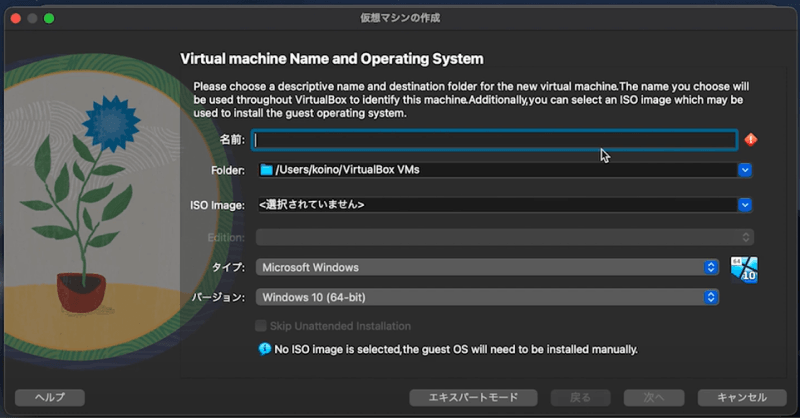
Task: Toggle Skip Unattended Installation checkbox
Action: [261, 326]
